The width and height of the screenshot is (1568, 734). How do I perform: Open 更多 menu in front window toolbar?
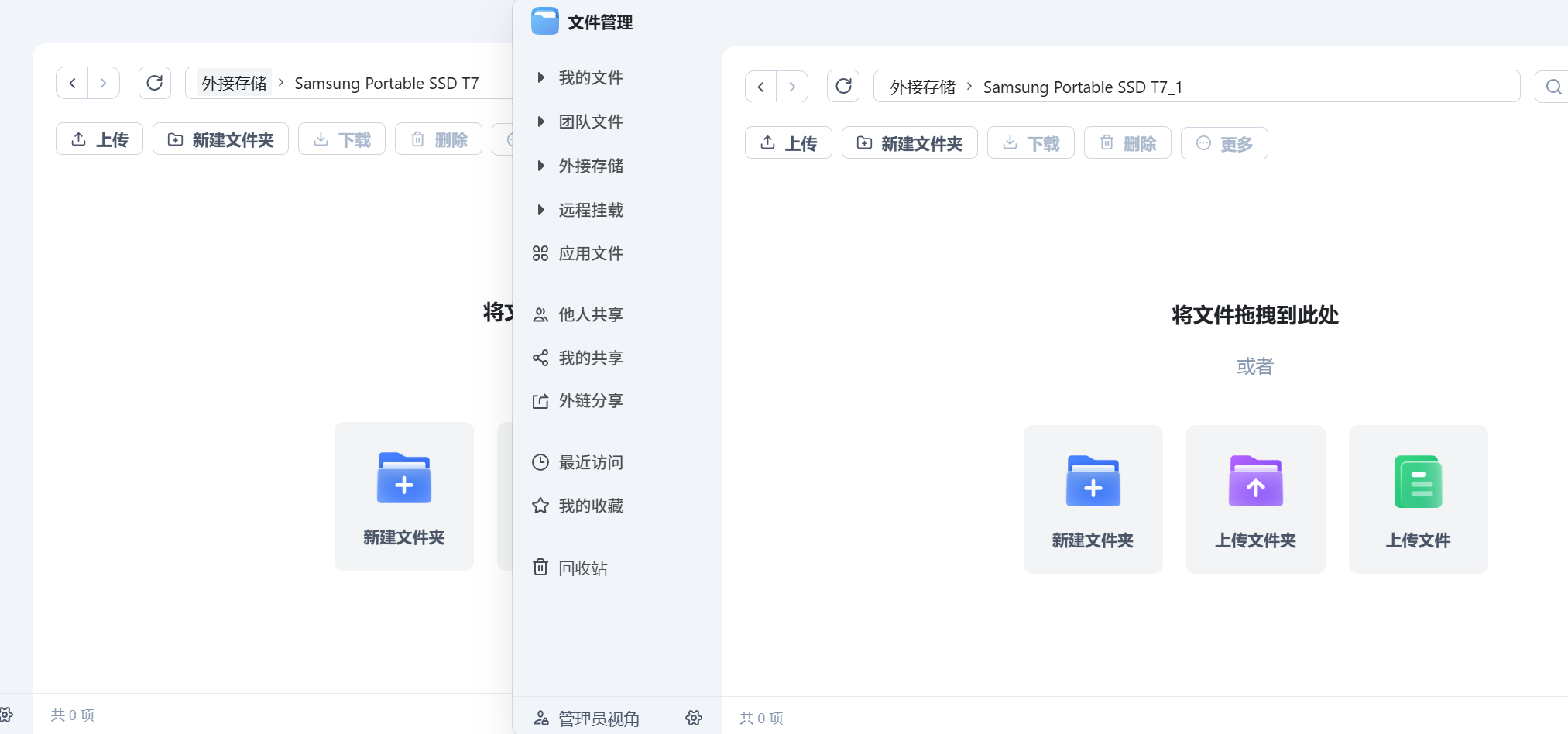1224,143
